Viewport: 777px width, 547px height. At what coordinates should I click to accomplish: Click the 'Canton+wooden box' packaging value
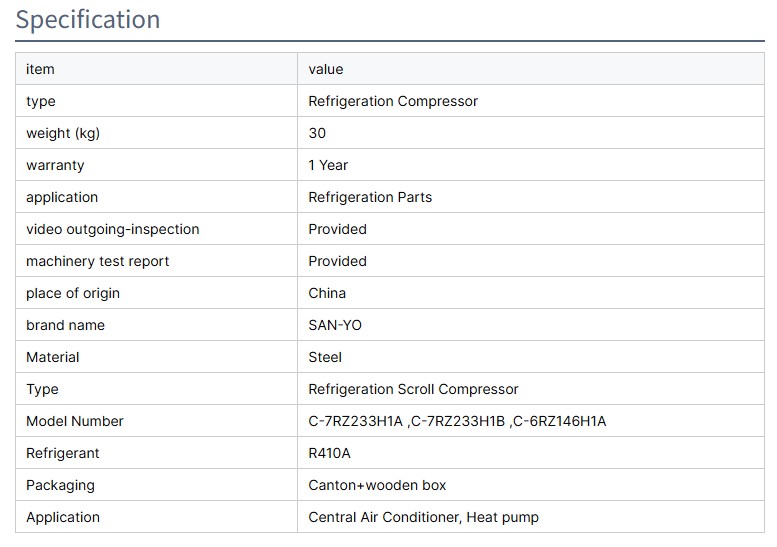pos(377,485)
